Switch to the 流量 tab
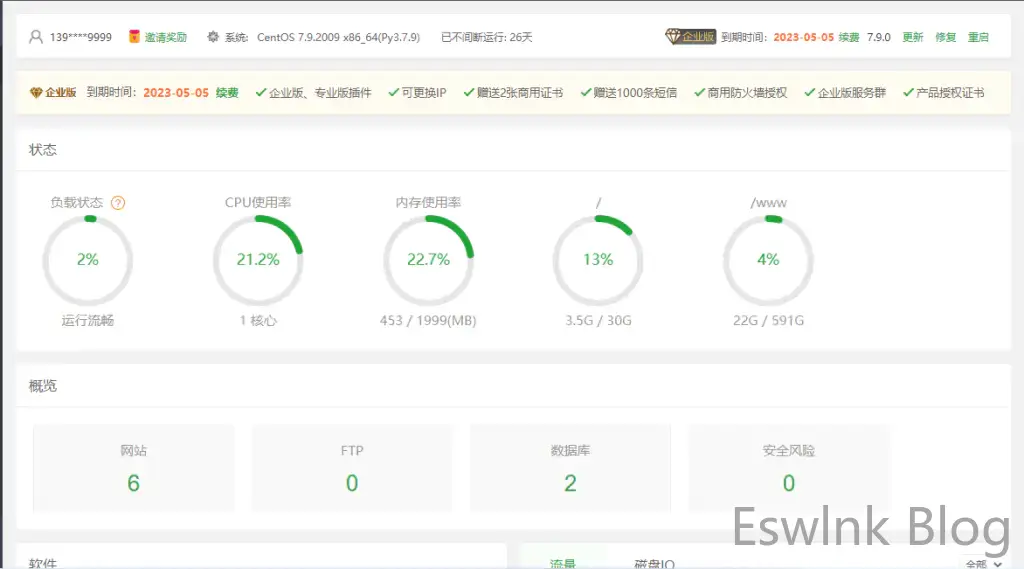The image size is (1024, 569). [x=562, y=563]
